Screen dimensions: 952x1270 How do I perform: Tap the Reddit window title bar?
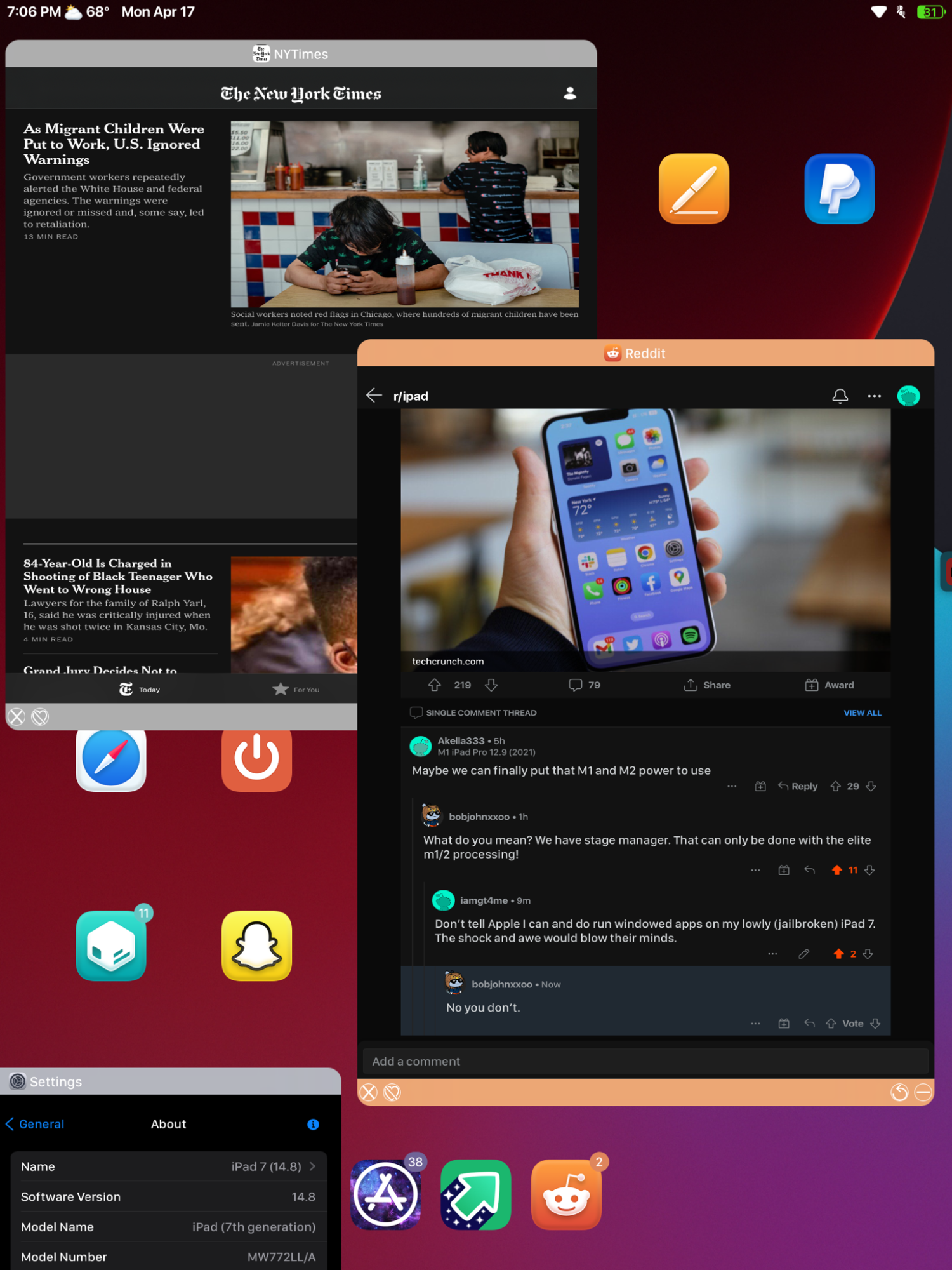[645, 353]
